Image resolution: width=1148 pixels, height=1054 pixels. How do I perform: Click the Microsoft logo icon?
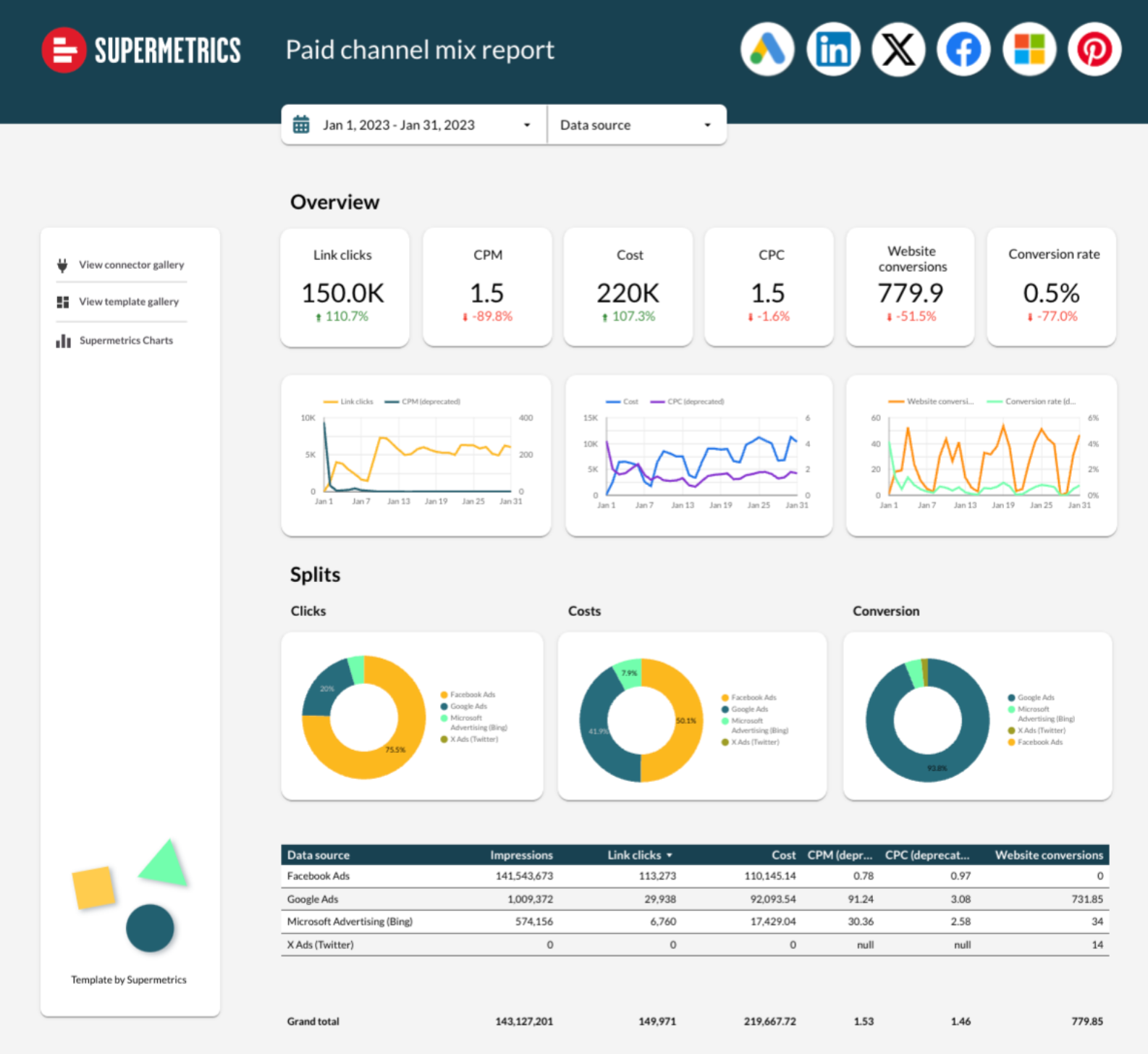click(x=1029, y=50)
